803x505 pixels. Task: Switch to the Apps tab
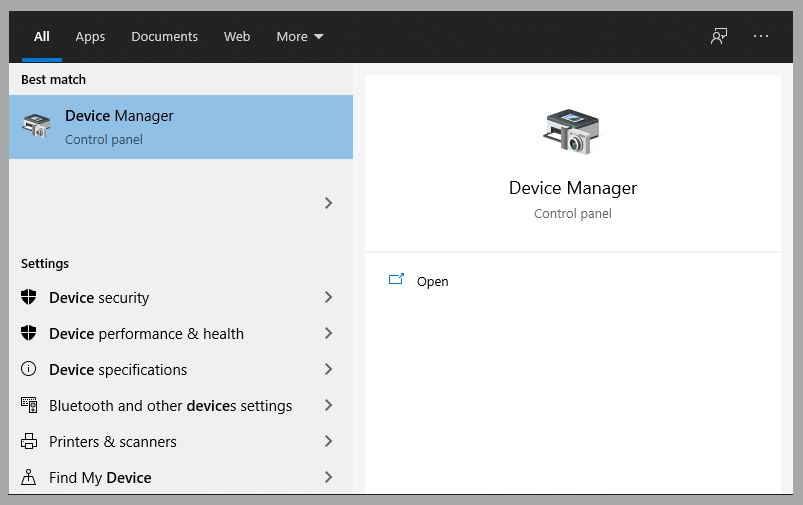(90, 37)
